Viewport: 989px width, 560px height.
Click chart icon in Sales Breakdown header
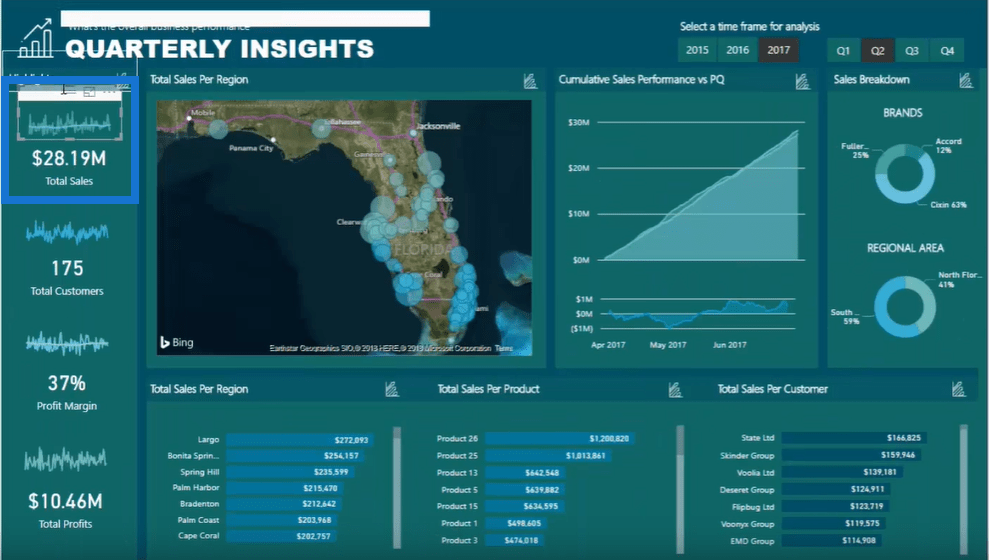[966, 80]
